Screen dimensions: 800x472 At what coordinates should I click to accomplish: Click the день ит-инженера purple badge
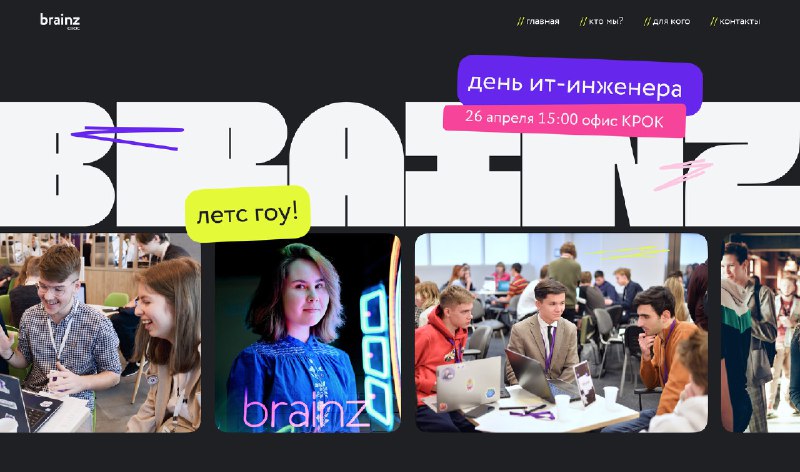pyautogui.click(x=580, y=83)
